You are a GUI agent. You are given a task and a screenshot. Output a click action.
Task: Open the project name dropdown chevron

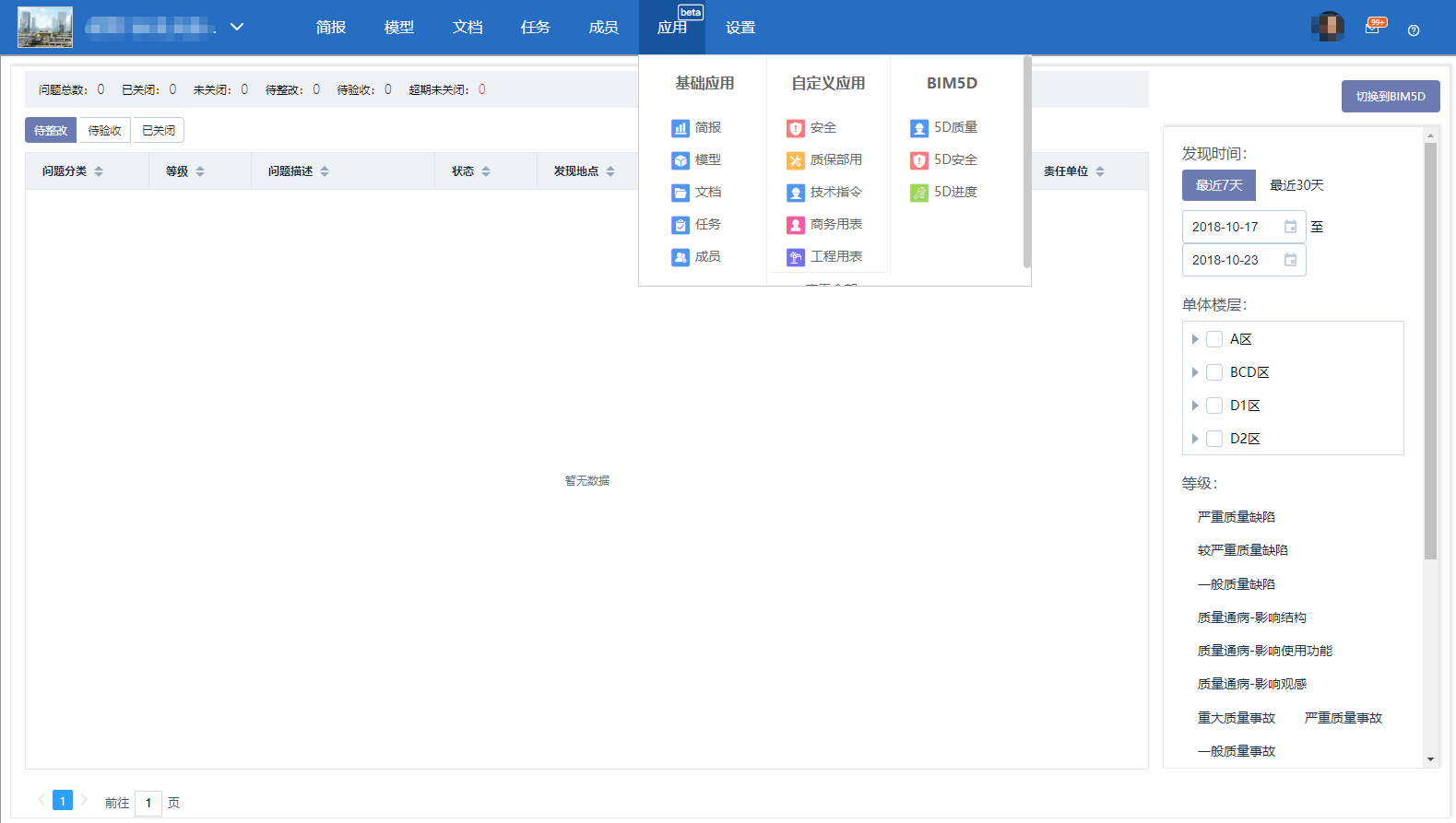(237, 27)
